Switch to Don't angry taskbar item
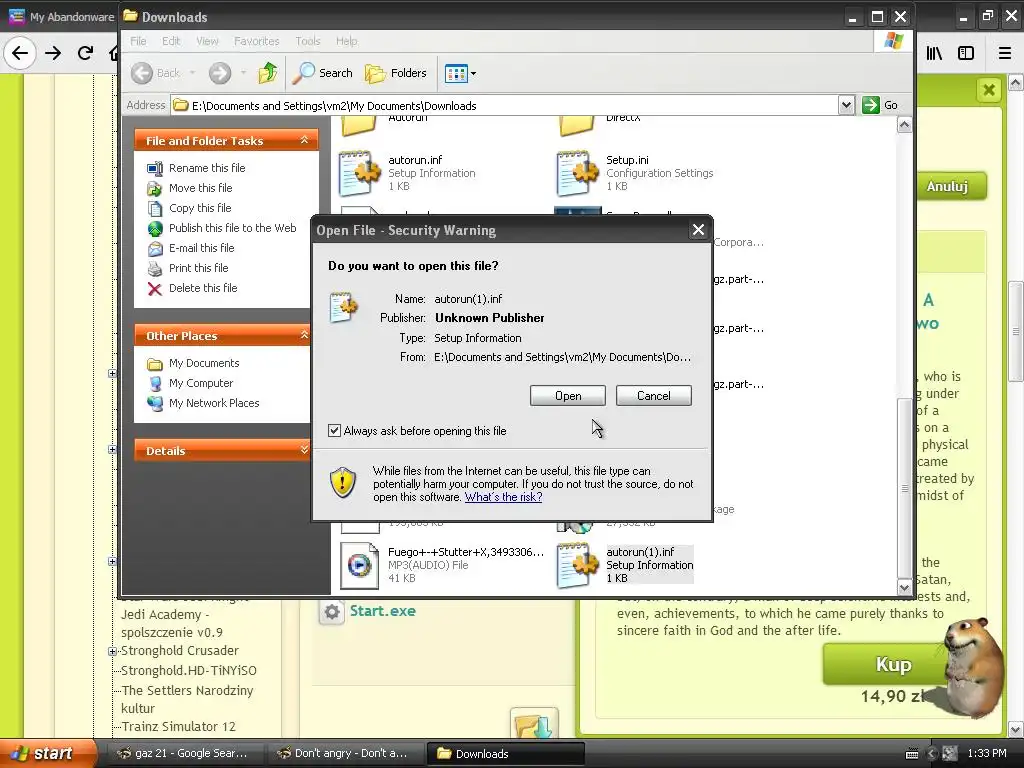Viewport: 1024px width, 768px height. coord(344,753)
